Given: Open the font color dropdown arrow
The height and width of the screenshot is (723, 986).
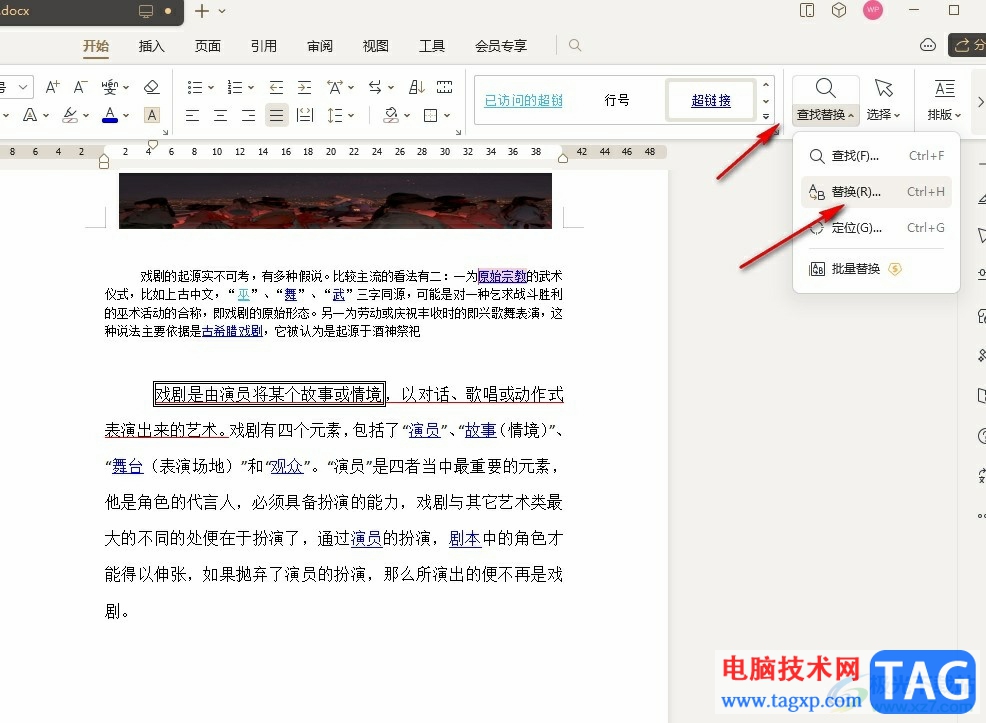Looking at the screenshot, I should 126,116.
